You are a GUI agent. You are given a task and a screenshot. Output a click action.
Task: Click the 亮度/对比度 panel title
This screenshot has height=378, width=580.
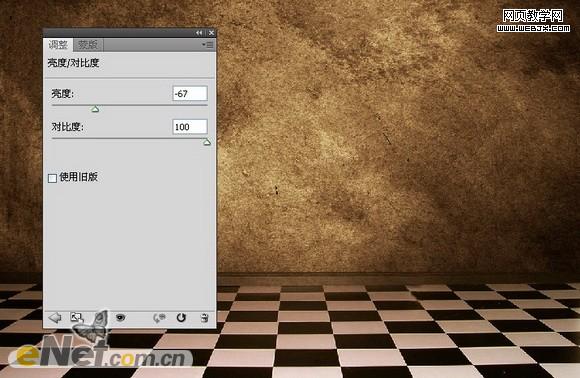pyautogui.click(x=73, y=63)
